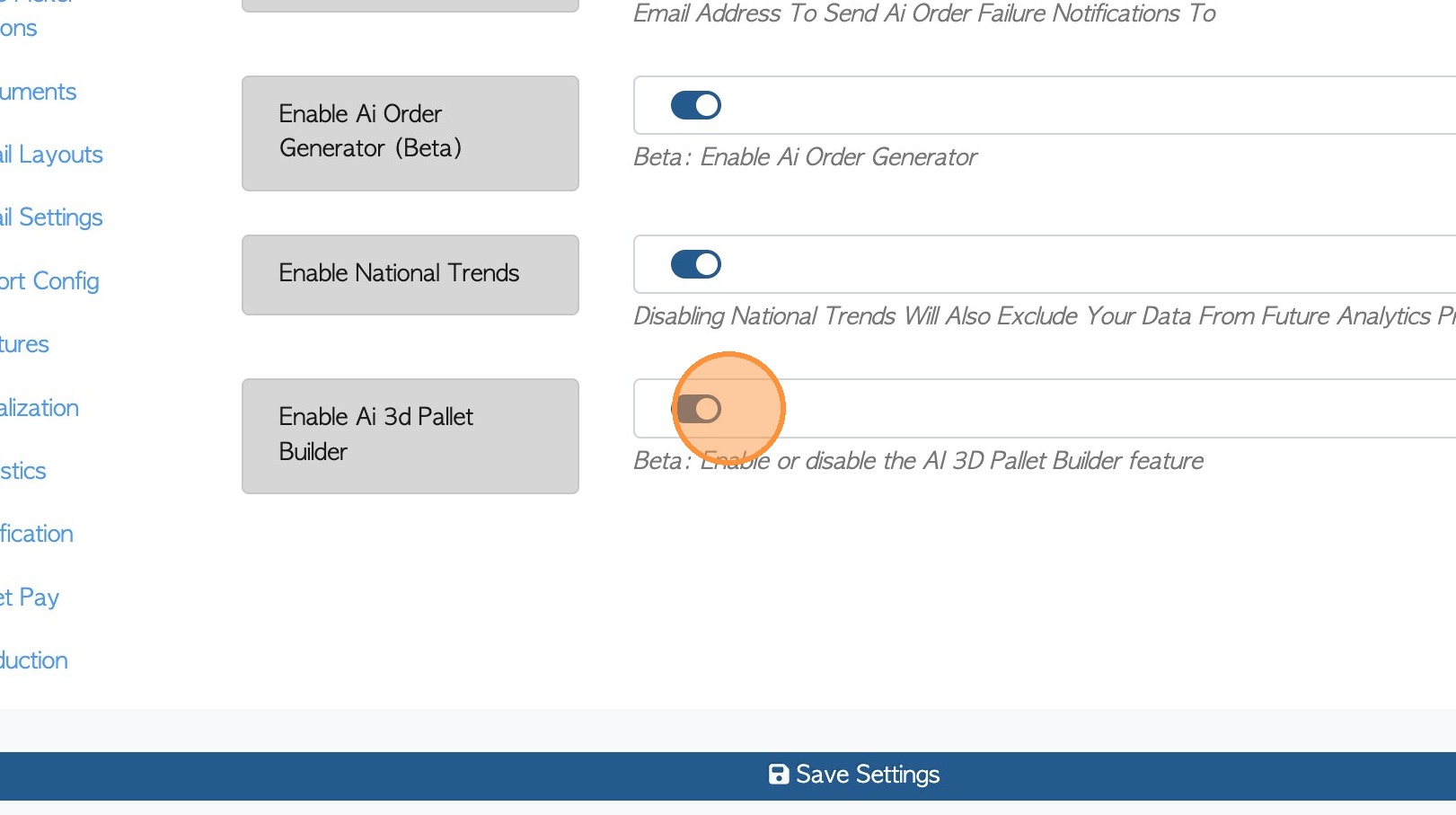This screenshot has width=1456, height=815.
Task: Select the sidebar link ending in "uments"
Action: (38, 92)
